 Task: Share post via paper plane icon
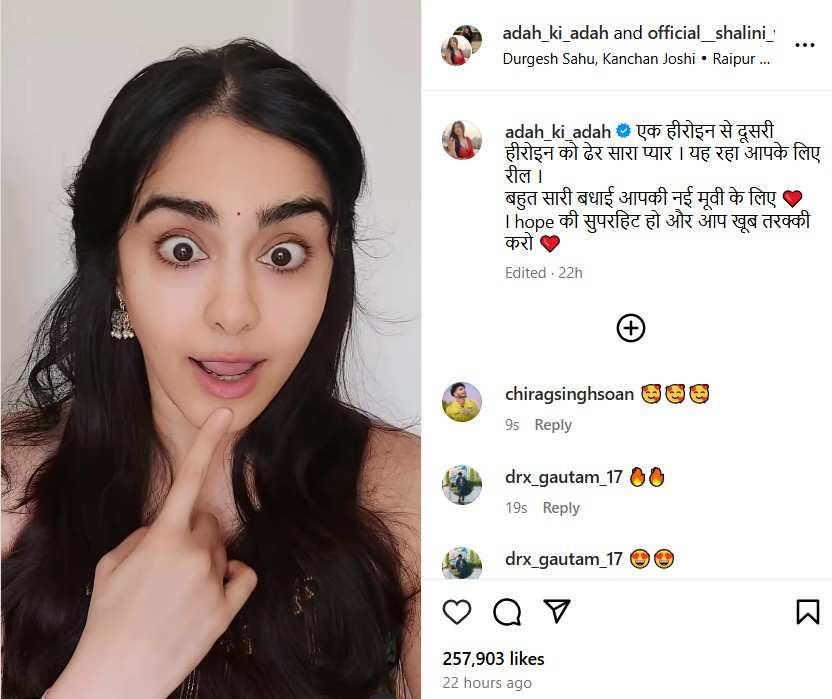point(557,611)
